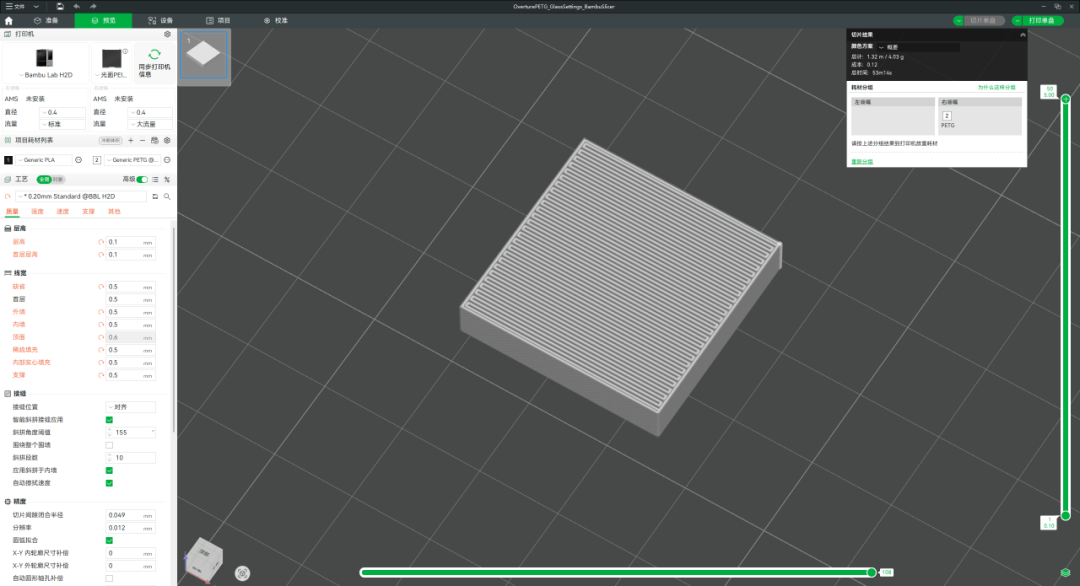Toggle 应用斜拼于内墙 checkbox
The height and width of the screenshot is (586, 1080).
point(110,470)
